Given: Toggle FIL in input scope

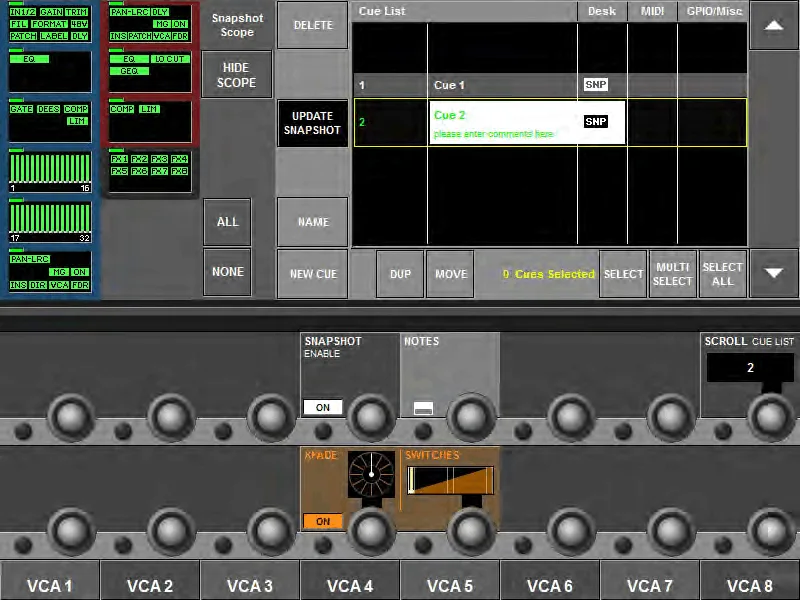Looking at the screenshot, I should 18,24.
